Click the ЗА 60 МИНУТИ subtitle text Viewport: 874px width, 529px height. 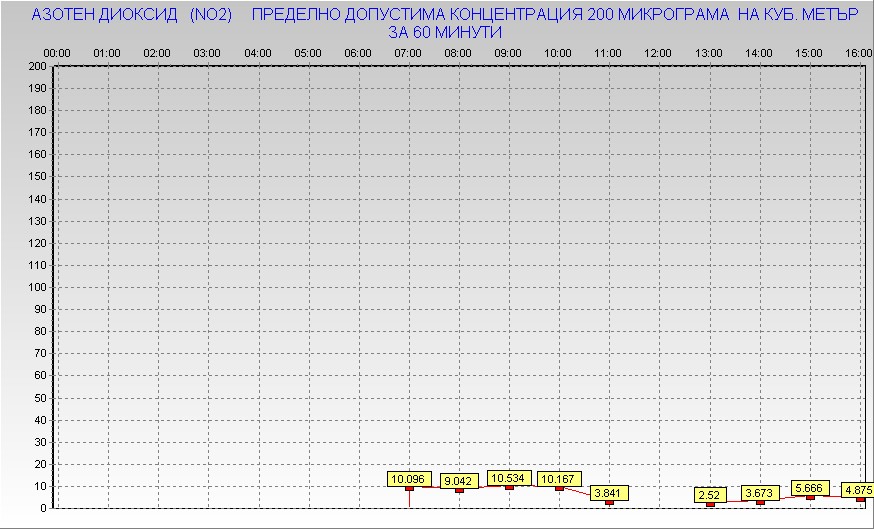click(x=445, y=32)
